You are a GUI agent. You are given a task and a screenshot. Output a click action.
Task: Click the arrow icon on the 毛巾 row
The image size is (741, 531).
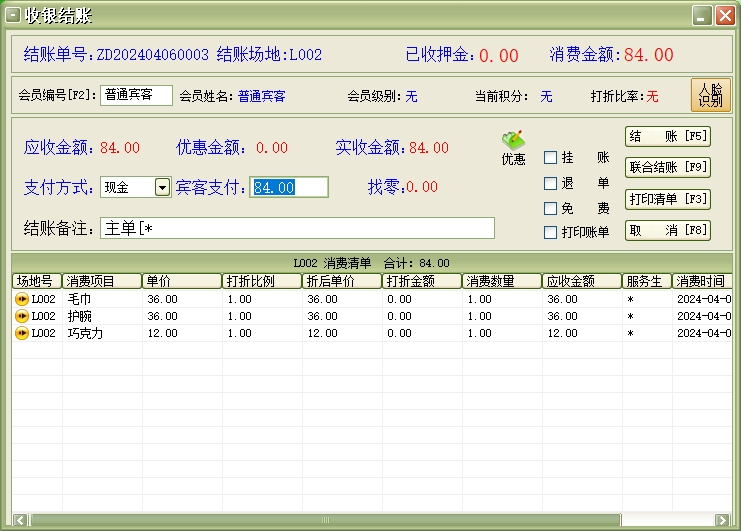[21, 299]
